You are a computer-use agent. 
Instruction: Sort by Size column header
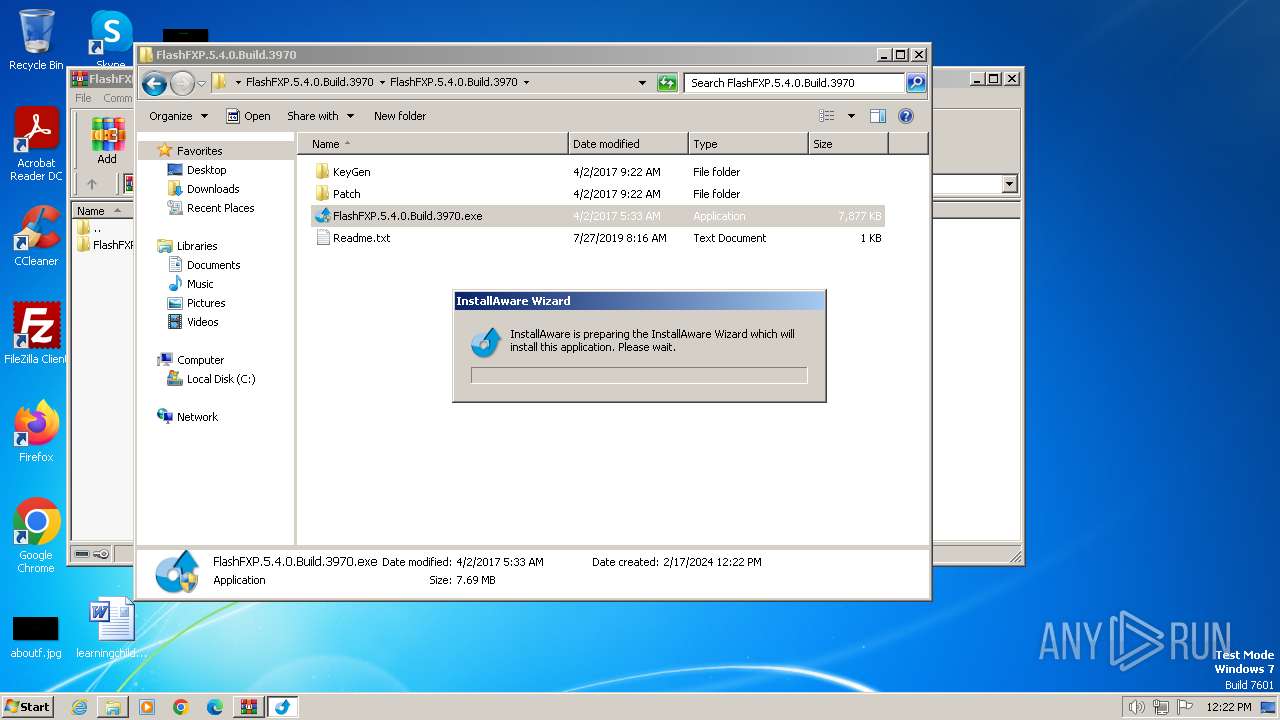point(848,144)
